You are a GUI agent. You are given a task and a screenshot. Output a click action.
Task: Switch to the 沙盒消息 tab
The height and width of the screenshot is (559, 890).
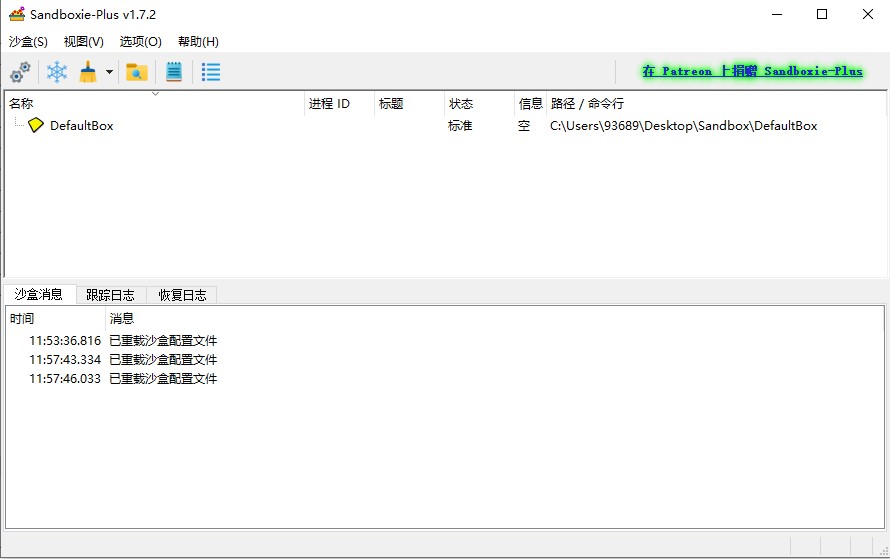click(x=39, y=294)
